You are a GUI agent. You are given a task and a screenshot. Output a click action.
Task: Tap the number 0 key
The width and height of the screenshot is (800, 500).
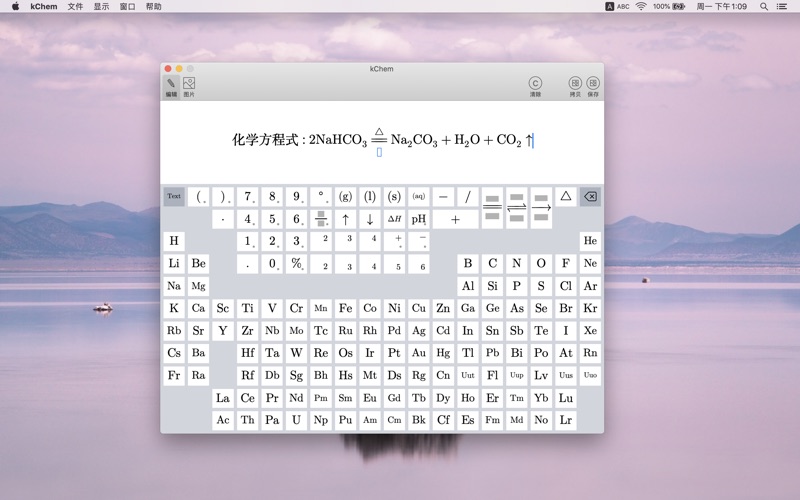pyautogui.click(x=272, y=264)
